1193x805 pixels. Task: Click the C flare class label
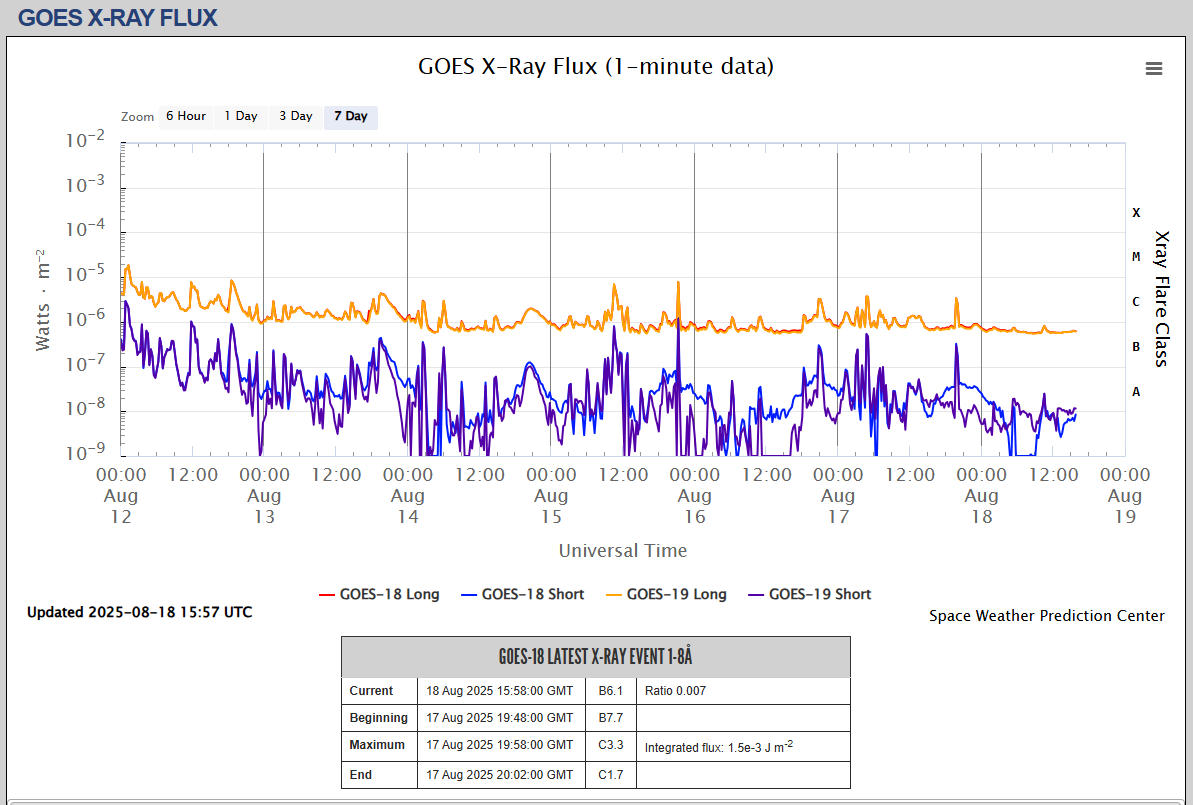coord(1136,302)
